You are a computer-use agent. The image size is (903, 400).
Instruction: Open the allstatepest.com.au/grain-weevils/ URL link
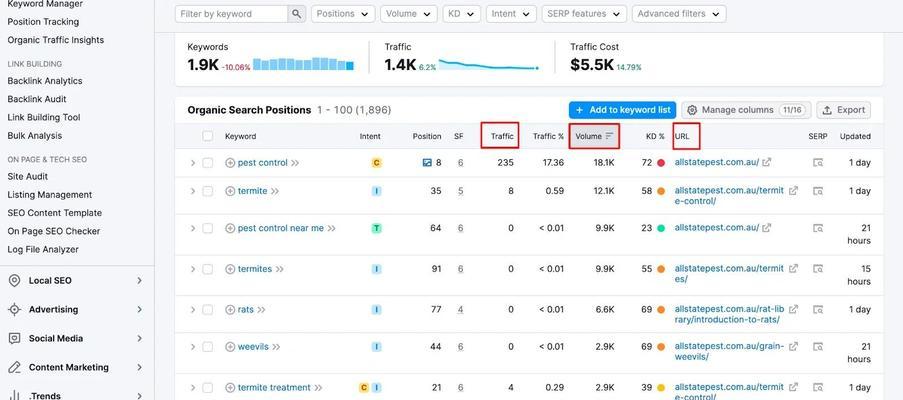pyautogui.click(x=729, y=352)
